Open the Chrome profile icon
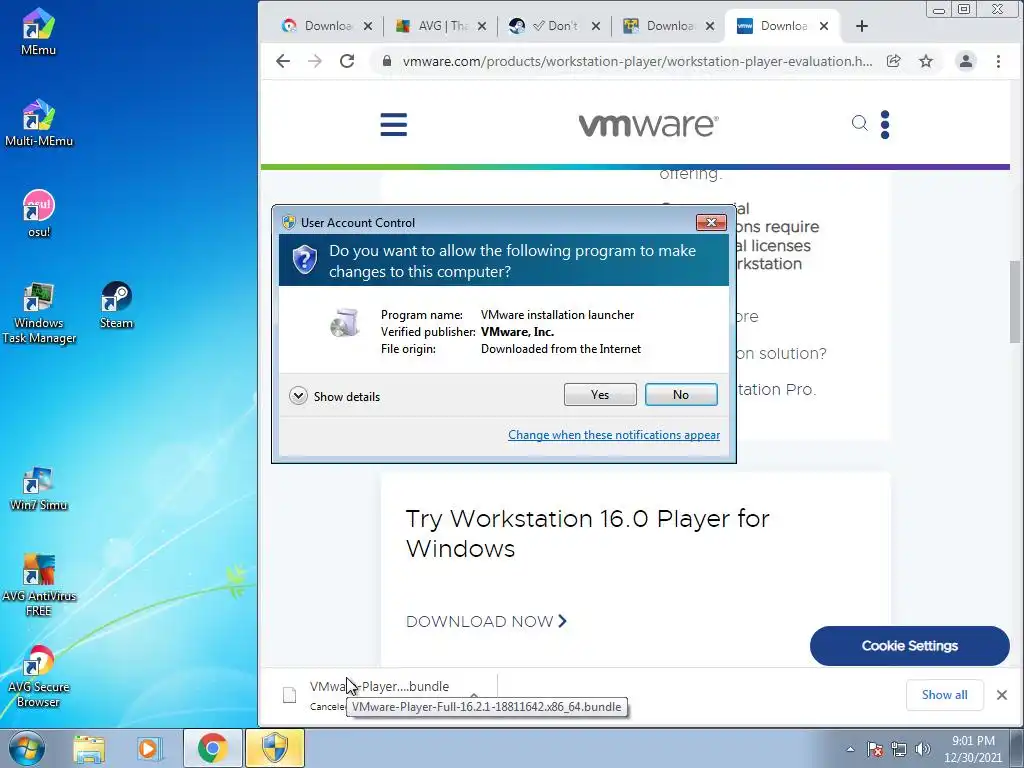The image size is (1024, 768). [x=965, y=61]
